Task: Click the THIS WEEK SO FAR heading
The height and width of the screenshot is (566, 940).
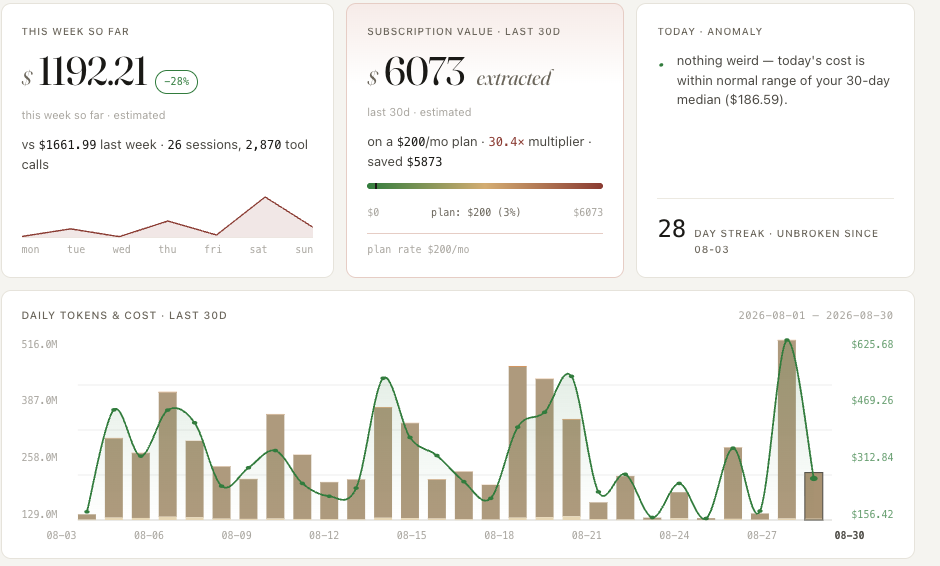Action: click(75, 31)
